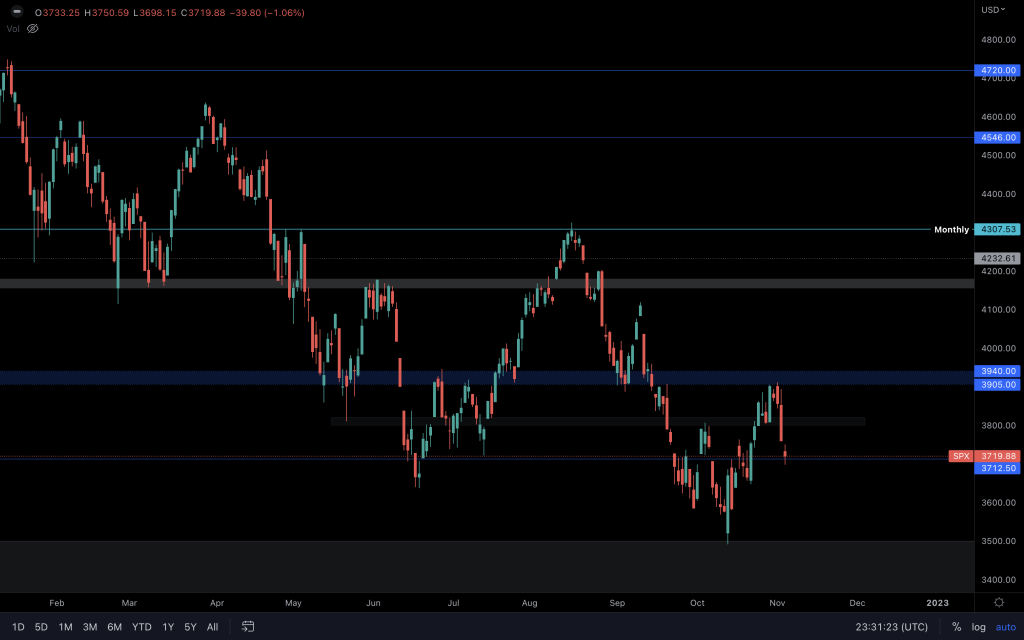Click the 4720.00 blue price label

point(997,71)
